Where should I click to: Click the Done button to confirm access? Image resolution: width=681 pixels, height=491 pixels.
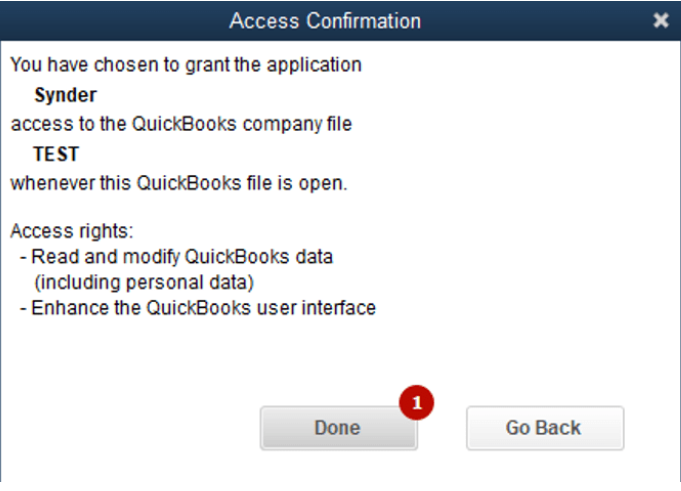click(x=338, y=428)
